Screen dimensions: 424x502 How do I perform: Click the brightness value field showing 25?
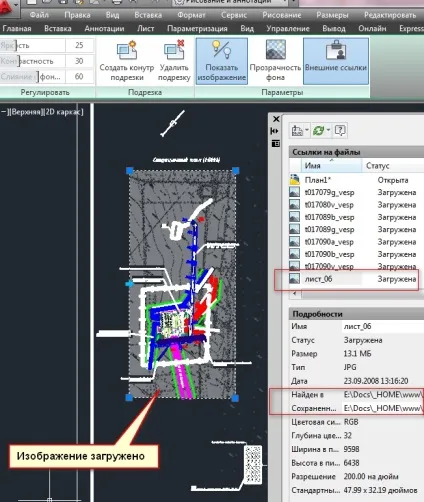coord(79,45)
